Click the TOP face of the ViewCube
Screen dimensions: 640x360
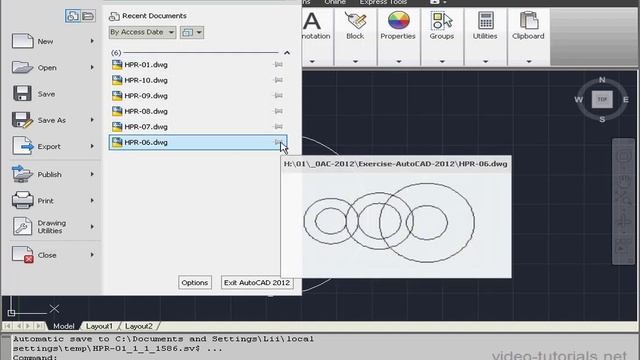pos(602,99)
